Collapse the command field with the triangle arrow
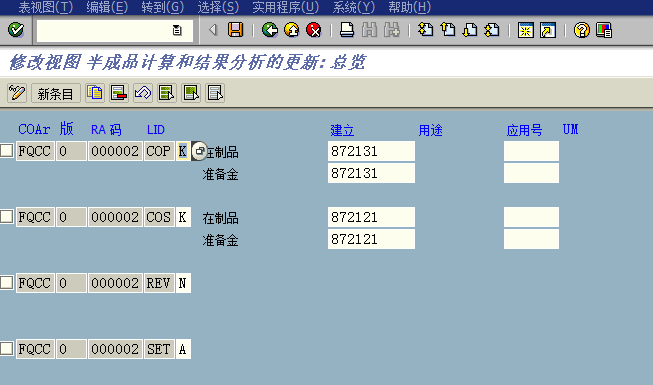 (213, 30)
